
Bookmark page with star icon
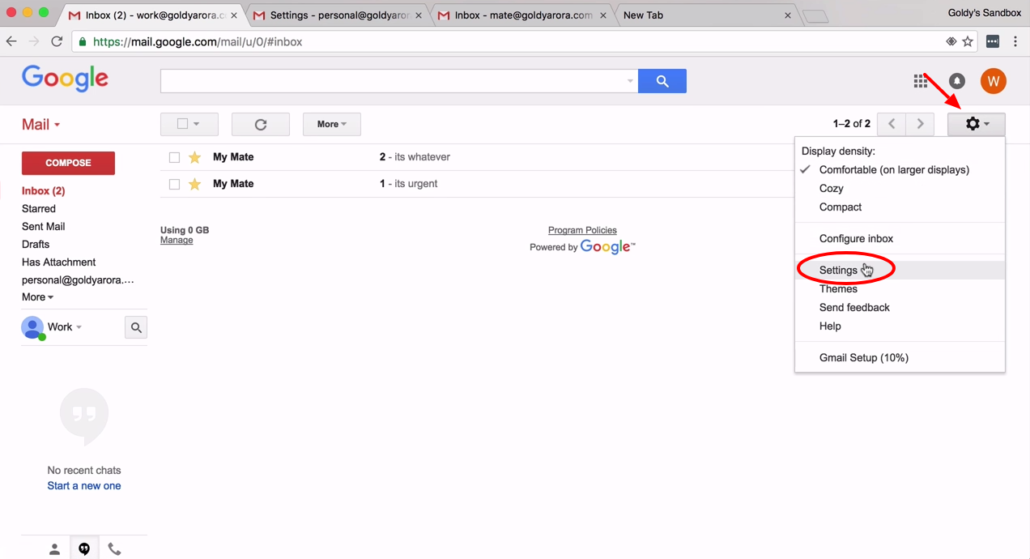coord(968,41)
